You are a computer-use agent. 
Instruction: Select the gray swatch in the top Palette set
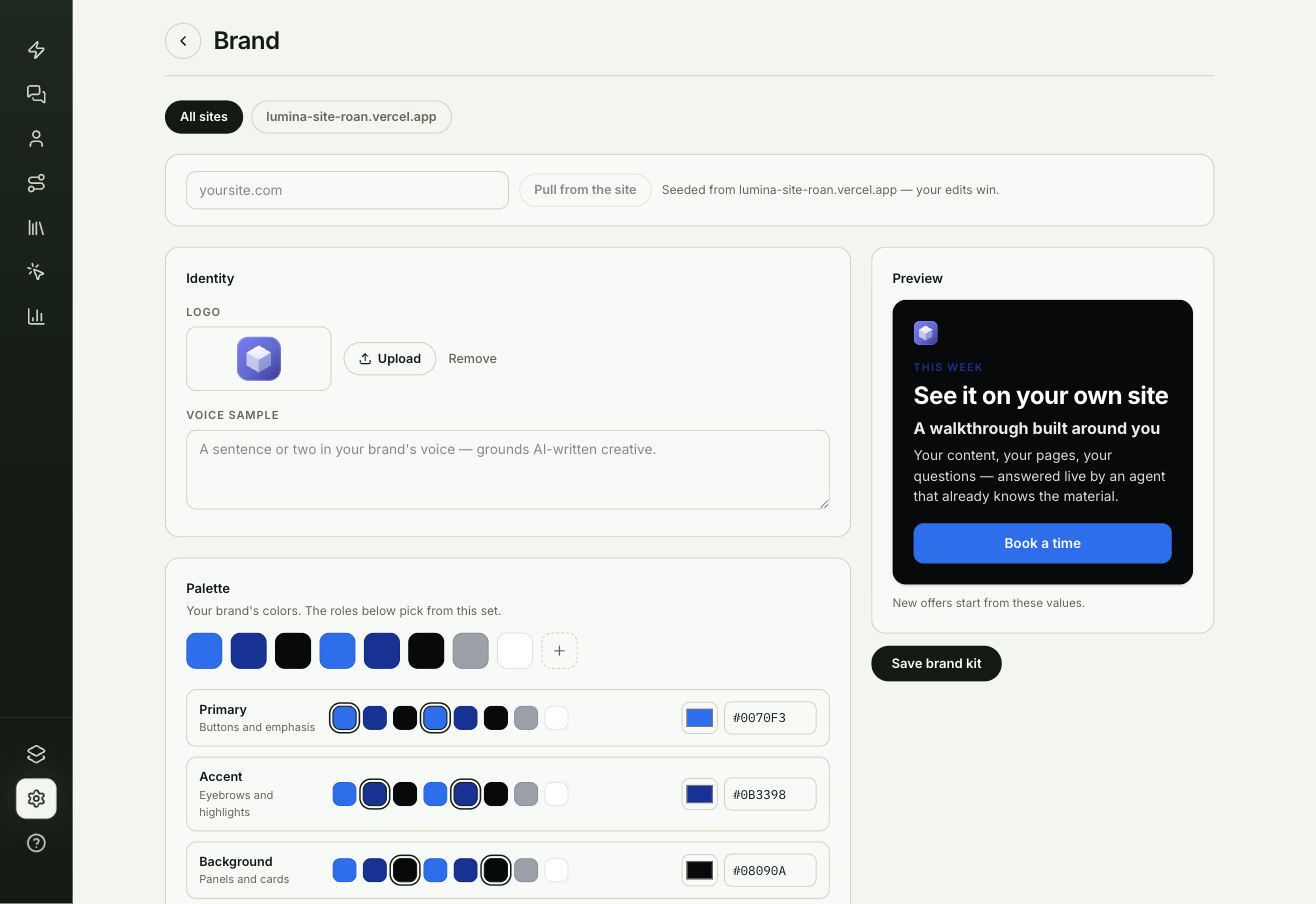471,651
